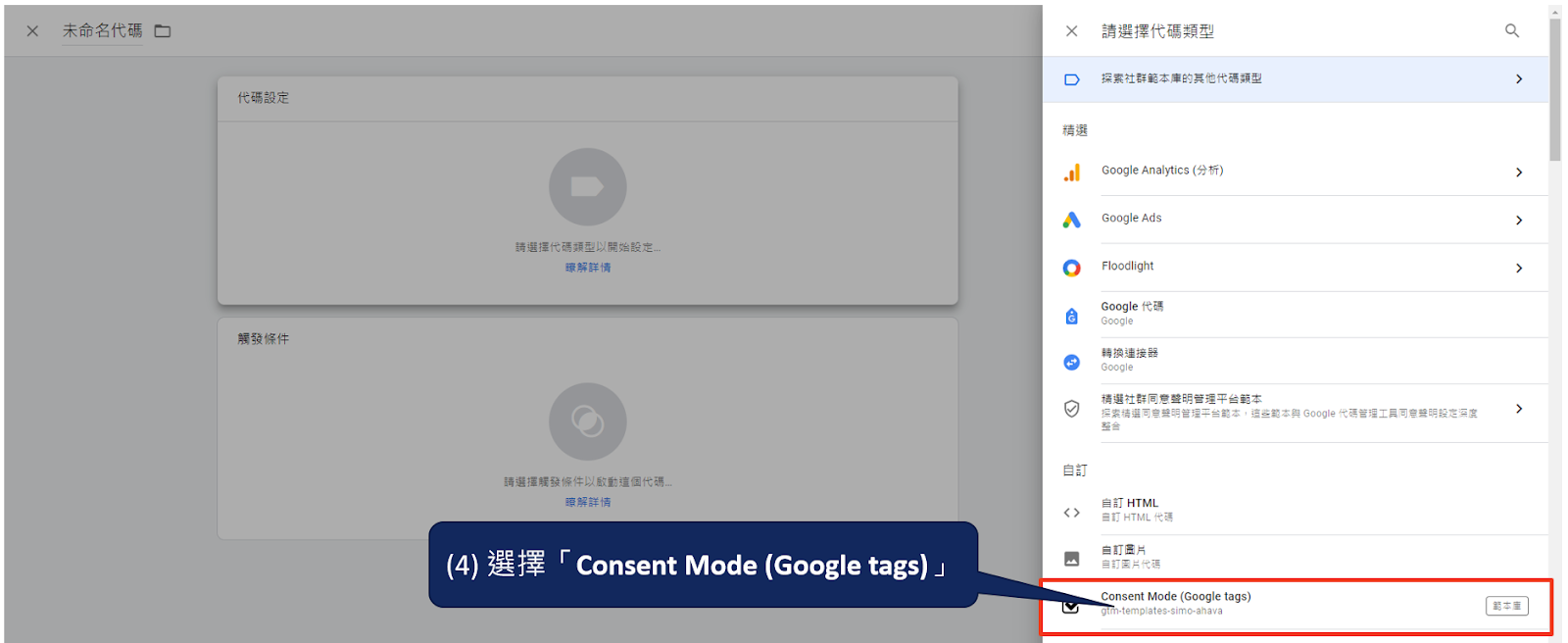Close the 未命名代碼 tag editor
This screenshot has width=1568, height=643.
[x=32, y=31]
